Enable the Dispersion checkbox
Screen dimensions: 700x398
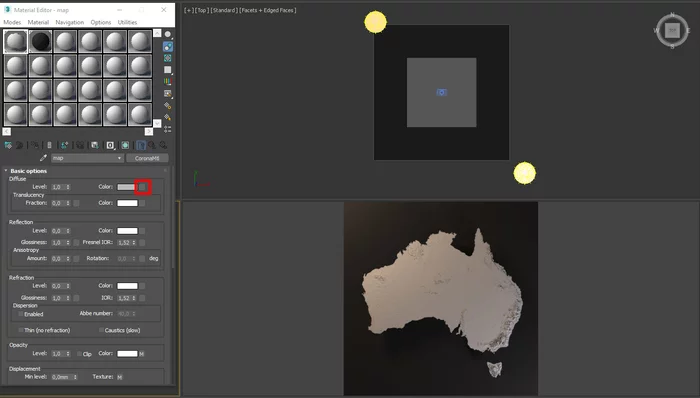21,314
